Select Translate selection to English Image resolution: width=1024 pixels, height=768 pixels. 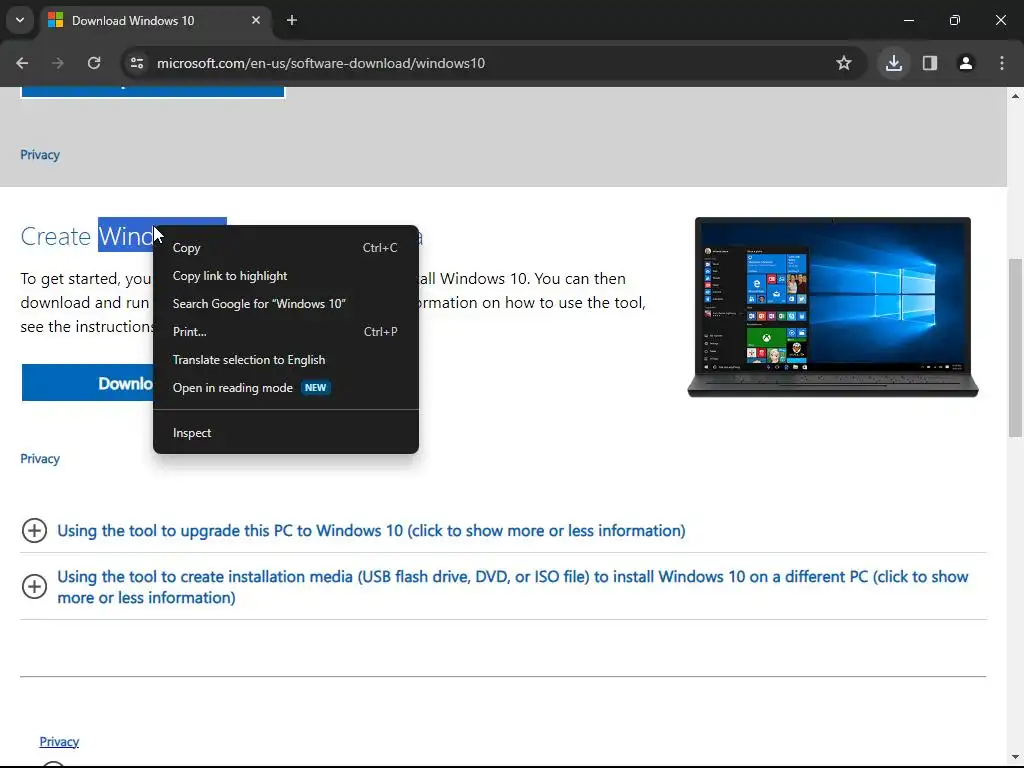click(x=285, y=360)
